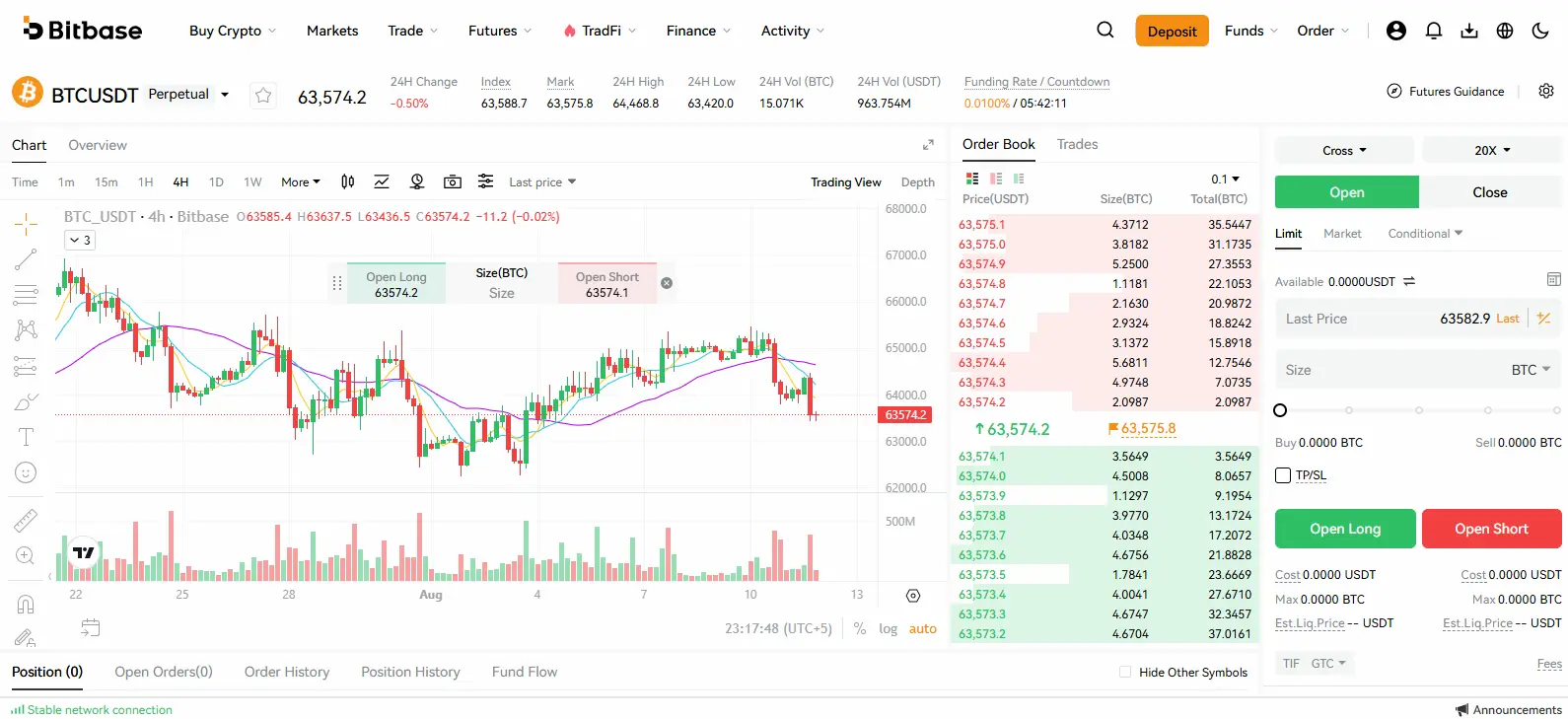This screenshot has width=1568, height=719.
Task: Open the Fund Flow tab
Action: (x=525, y=672)
